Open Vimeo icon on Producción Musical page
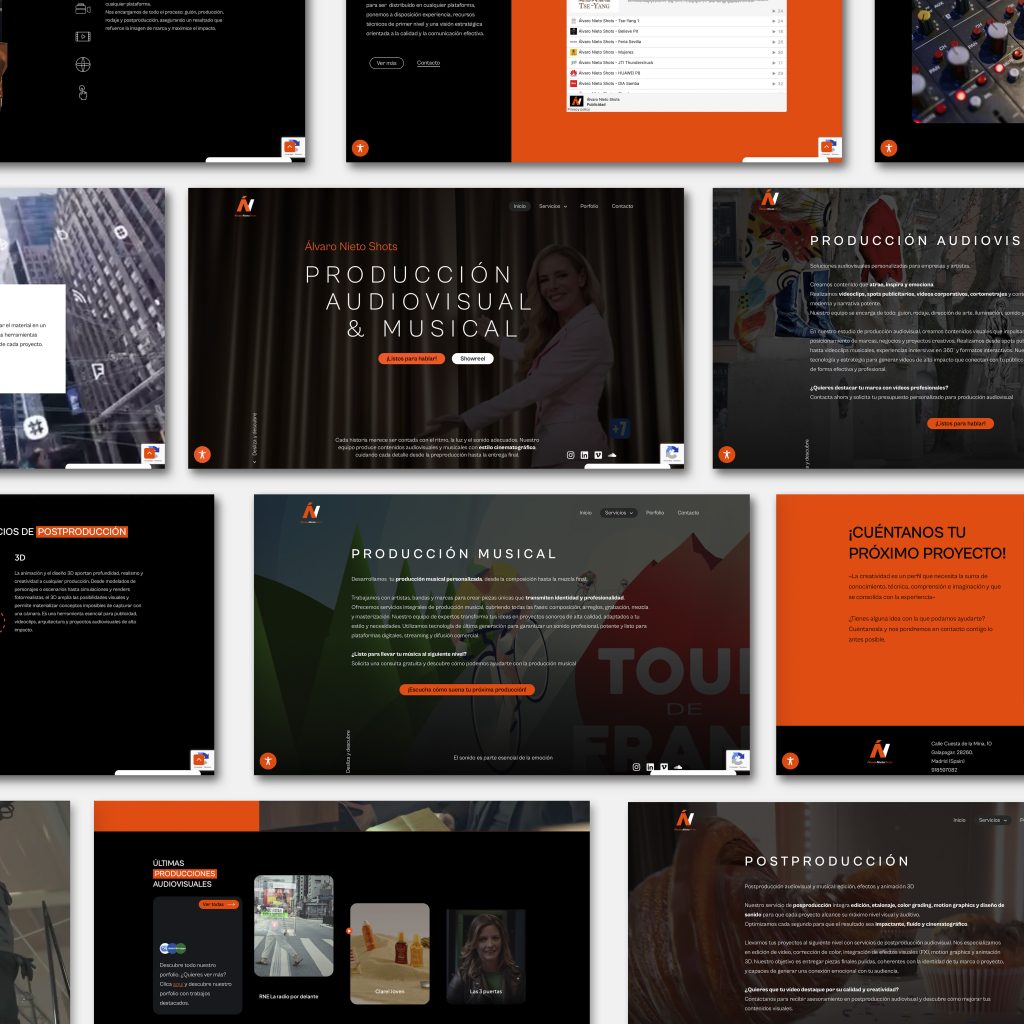1024x1024 pixels. (664, 767)
